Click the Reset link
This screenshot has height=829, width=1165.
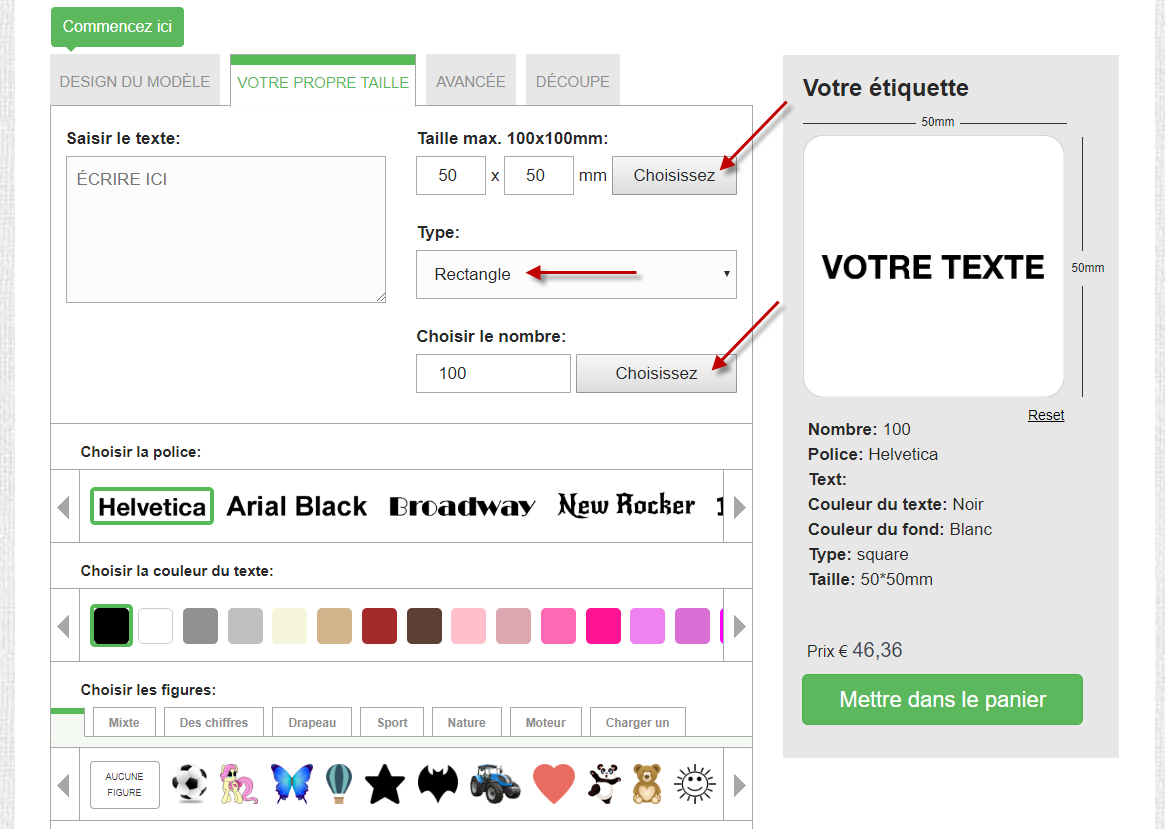tap(1046, 415)
